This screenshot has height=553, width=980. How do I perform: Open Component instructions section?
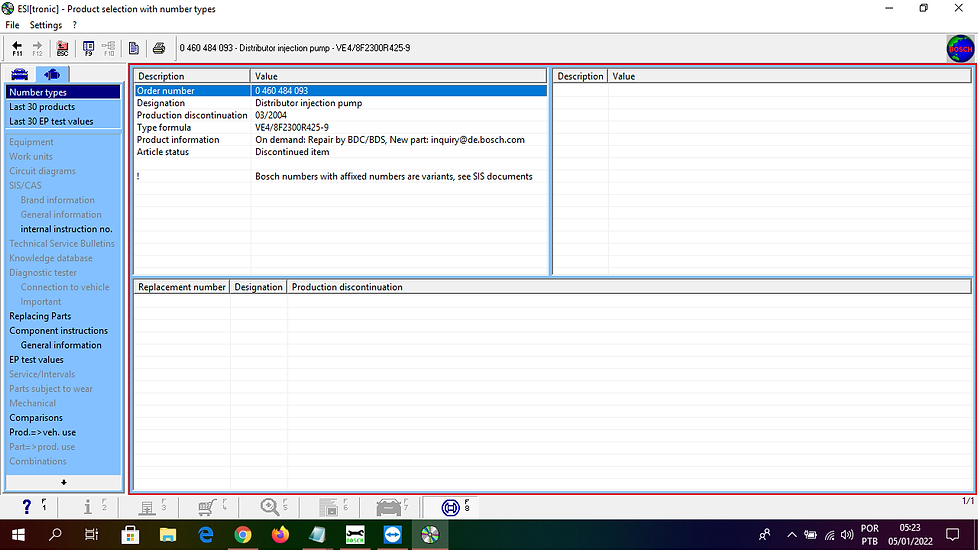[58, 331]
